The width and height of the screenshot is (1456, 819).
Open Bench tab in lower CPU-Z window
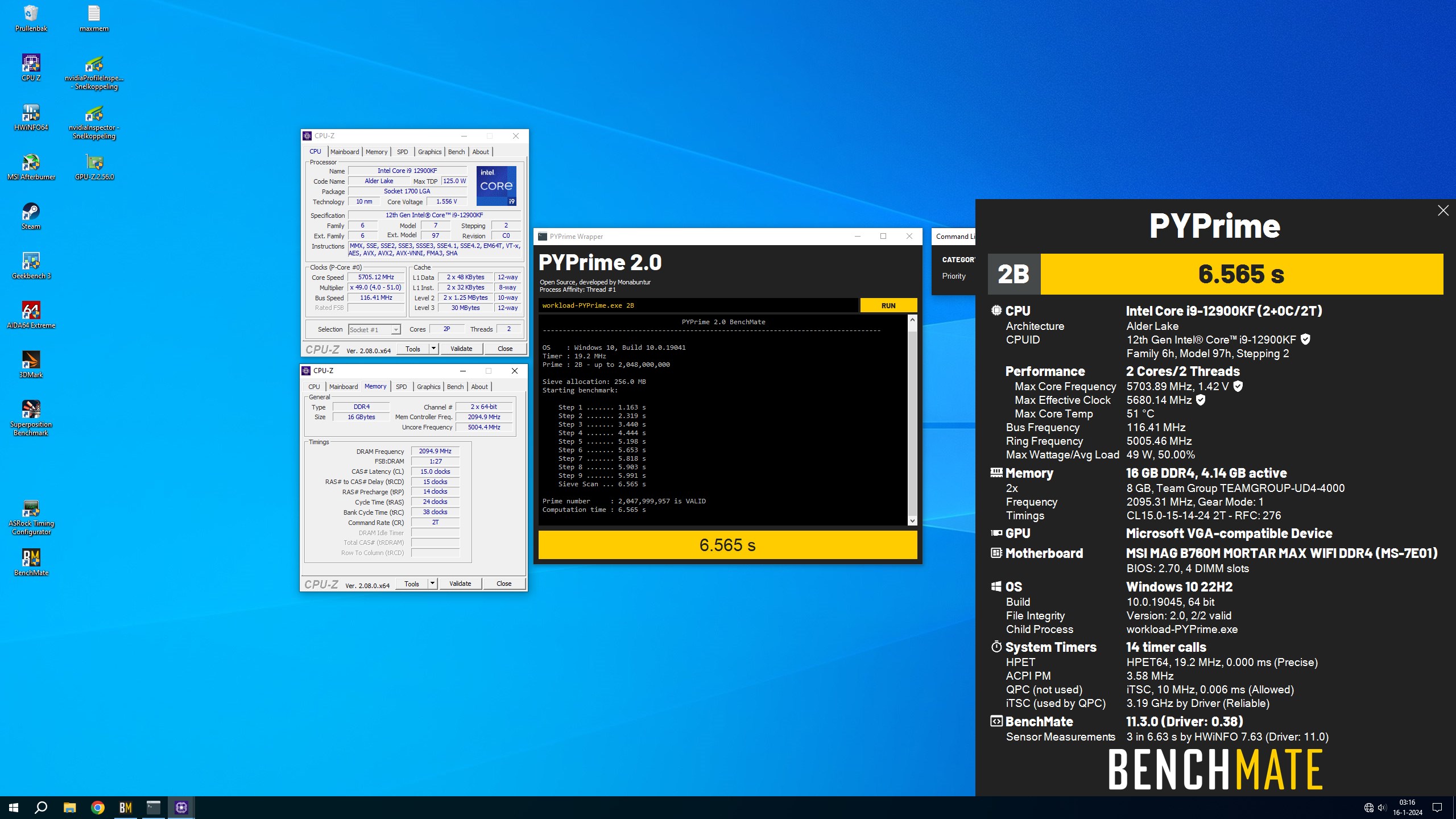[x=456, y=387]
